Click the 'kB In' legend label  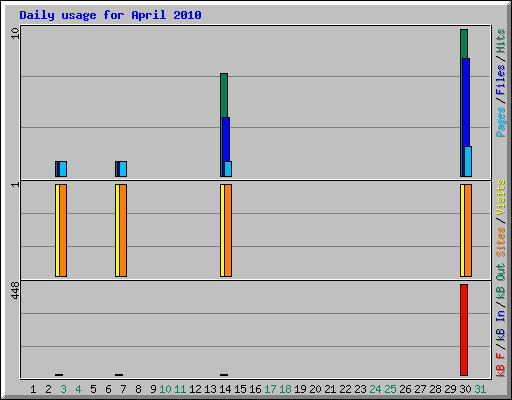click(500, 326)
